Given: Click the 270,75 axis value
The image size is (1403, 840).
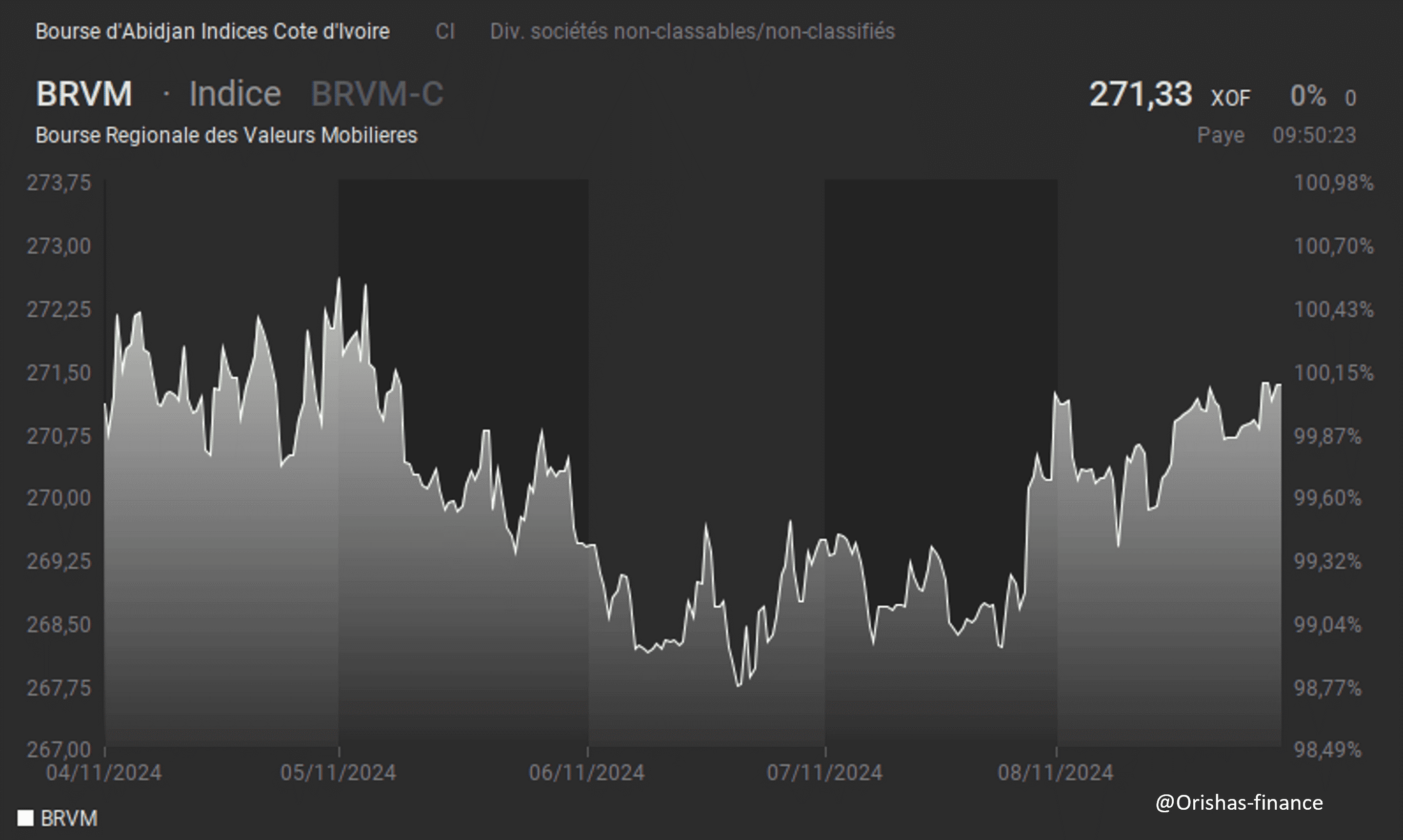Looking at the screenshot, I should [x=59, y=437].
